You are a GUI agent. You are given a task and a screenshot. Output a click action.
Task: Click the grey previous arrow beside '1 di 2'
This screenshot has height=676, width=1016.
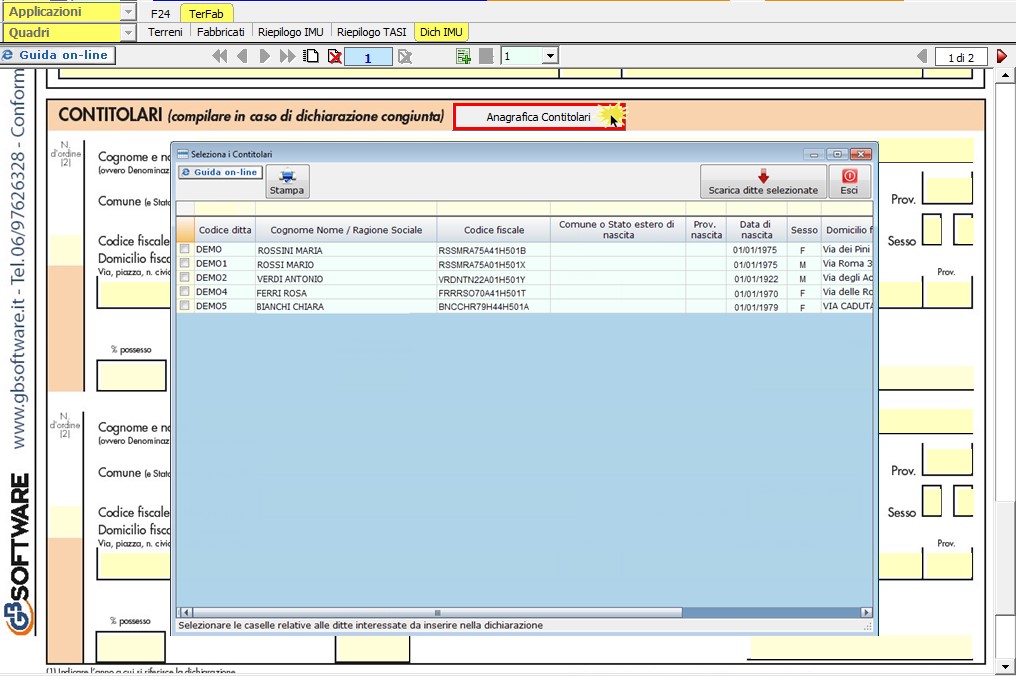922,56
